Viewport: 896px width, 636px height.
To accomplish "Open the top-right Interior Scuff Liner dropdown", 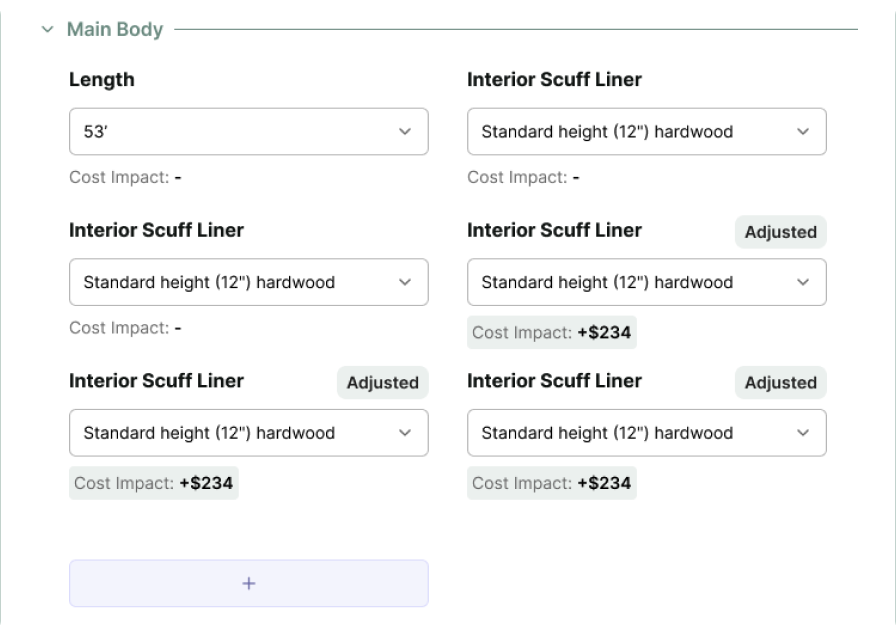I will [x=630, y=132].
